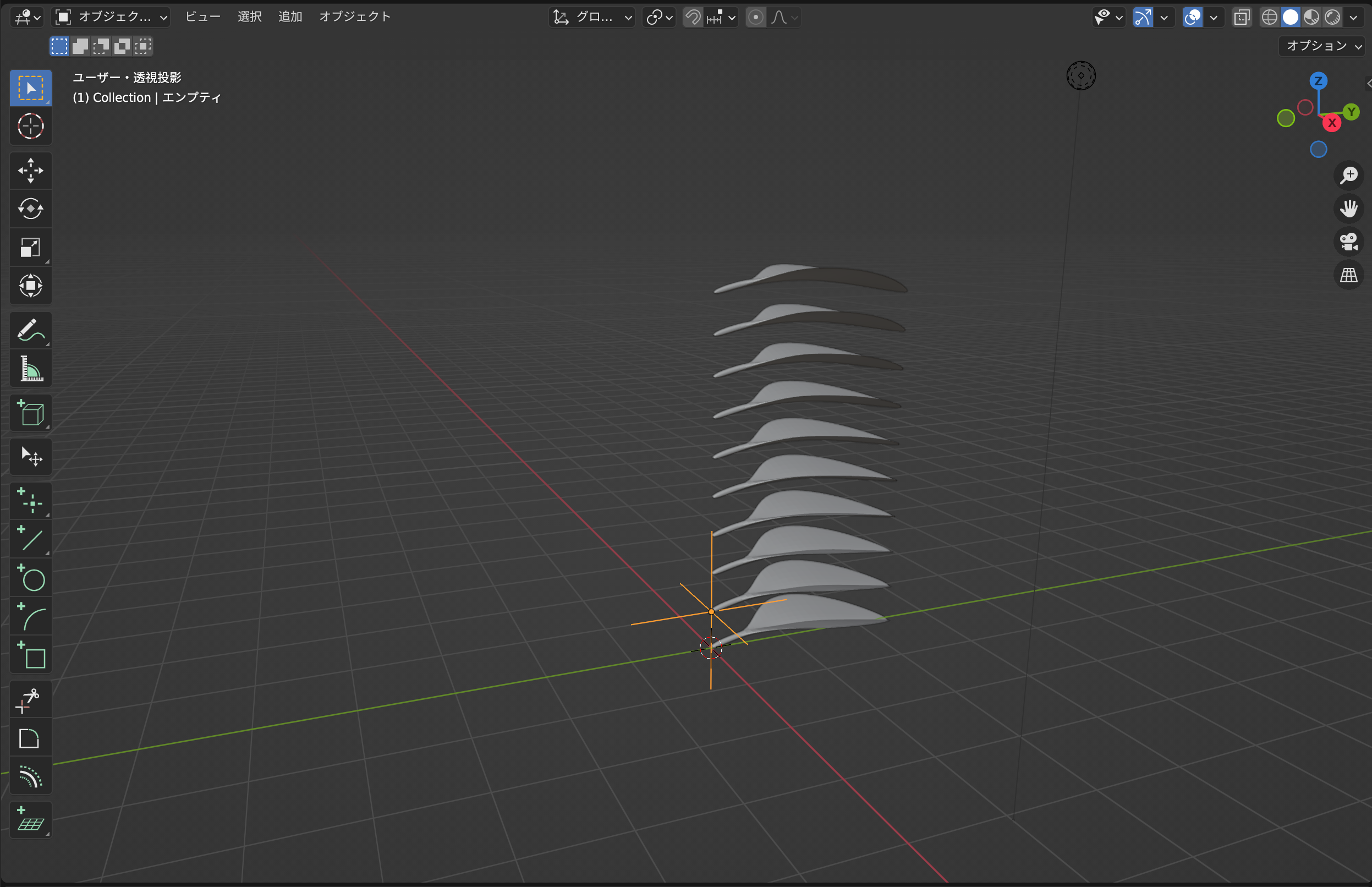1372x887 pixels.
Task: Toggle the camera view button
Action: click(1348, 242)
